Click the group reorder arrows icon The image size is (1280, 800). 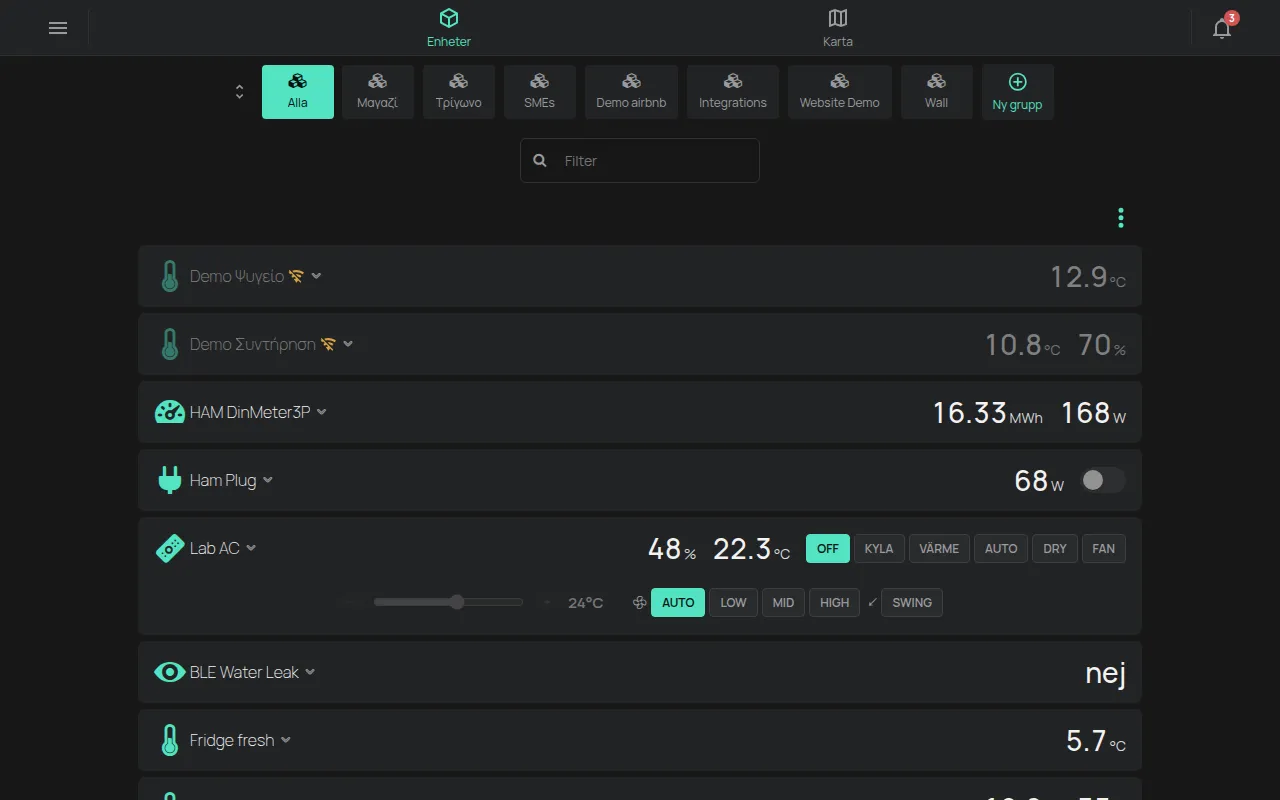point(240,92)
